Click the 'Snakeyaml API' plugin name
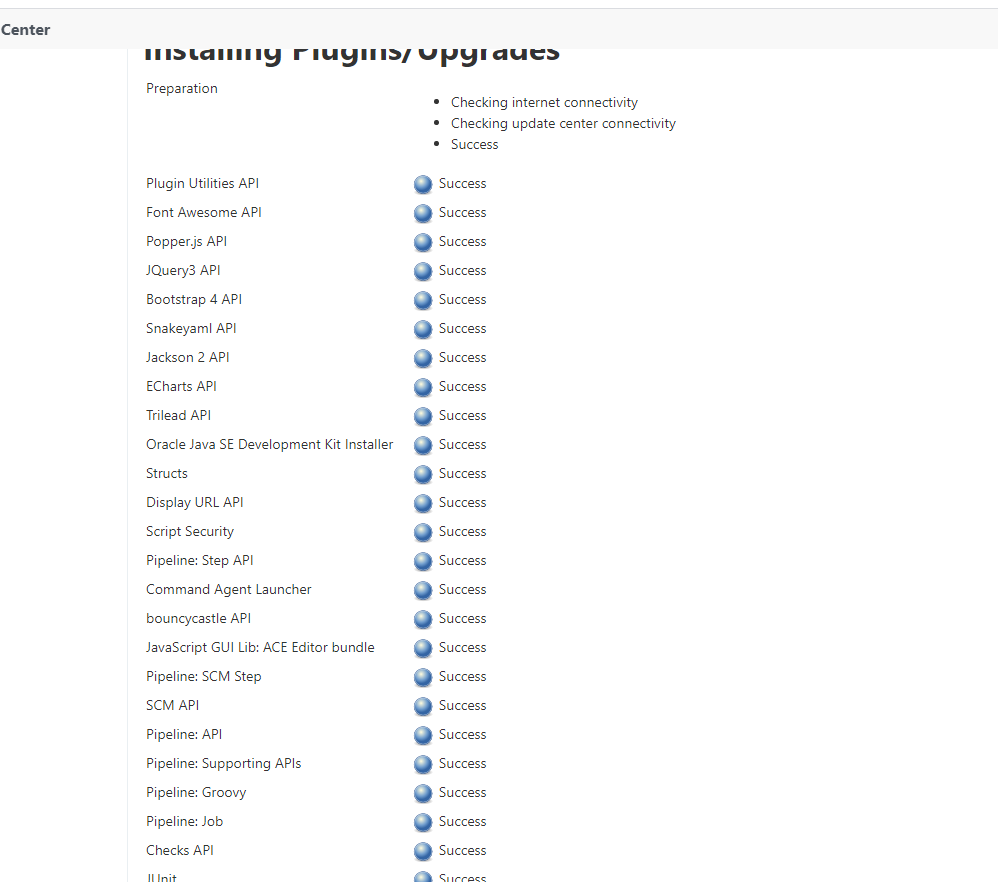Image resolution: width=998 pixels, height=882 pixels. pyautogui.click(x=191, y=328)
